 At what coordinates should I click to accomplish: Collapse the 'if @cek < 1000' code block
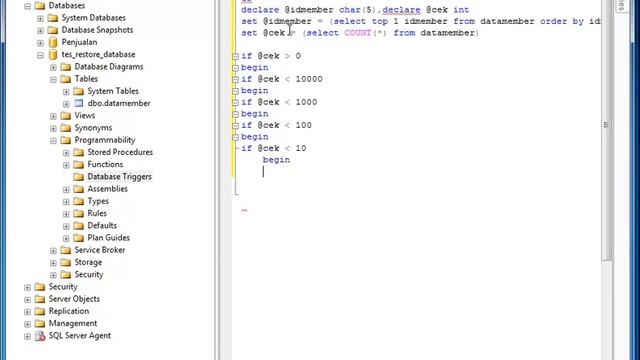pyautogui.click(x=236, y=102)
